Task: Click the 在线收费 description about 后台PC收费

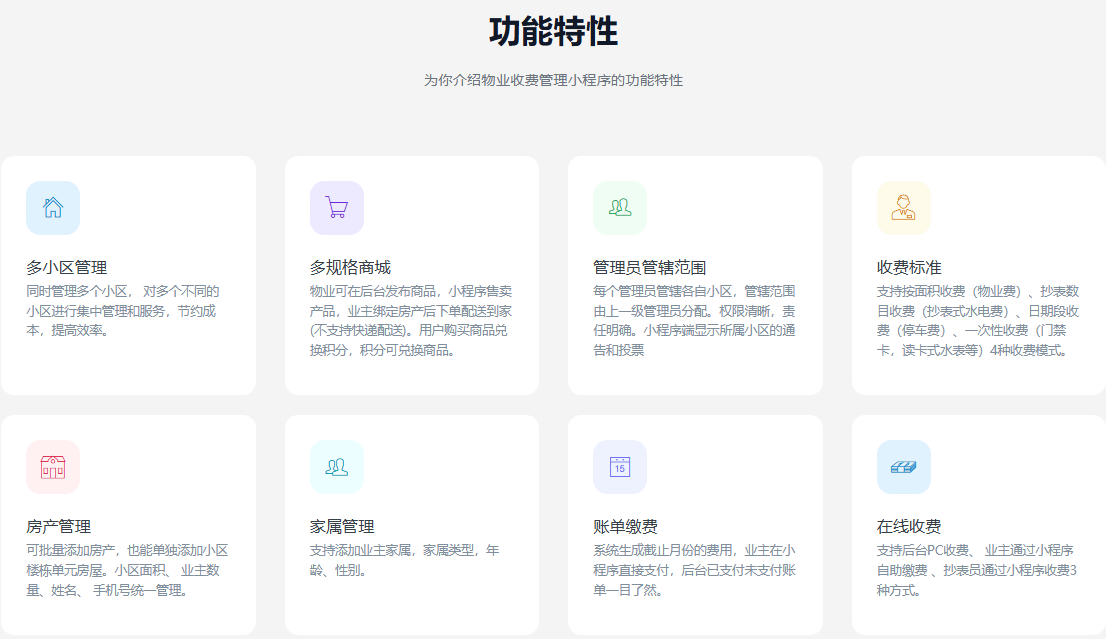Action: [x=975, y=570]
